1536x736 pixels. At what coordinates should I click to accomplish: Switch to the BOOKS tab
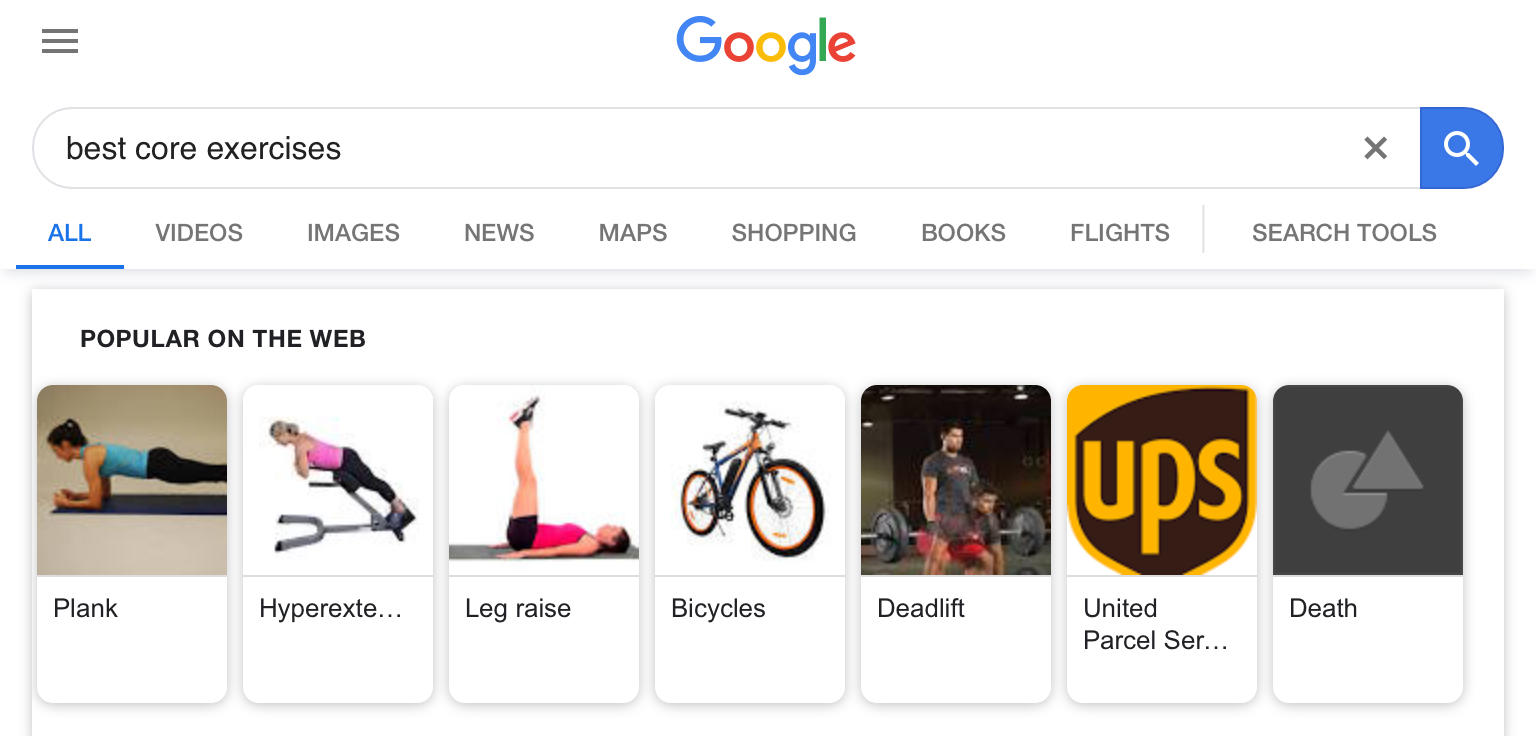[x=963, y=233]
